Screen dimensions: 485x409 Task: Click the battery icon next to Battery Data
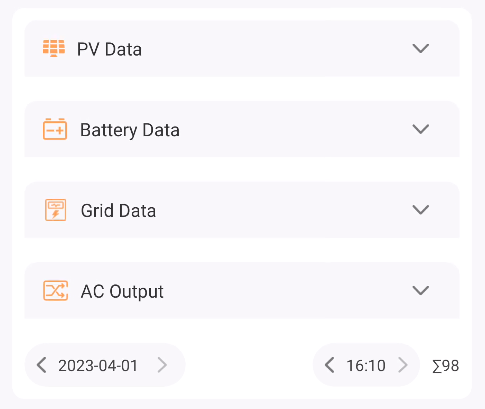point(55,129)
